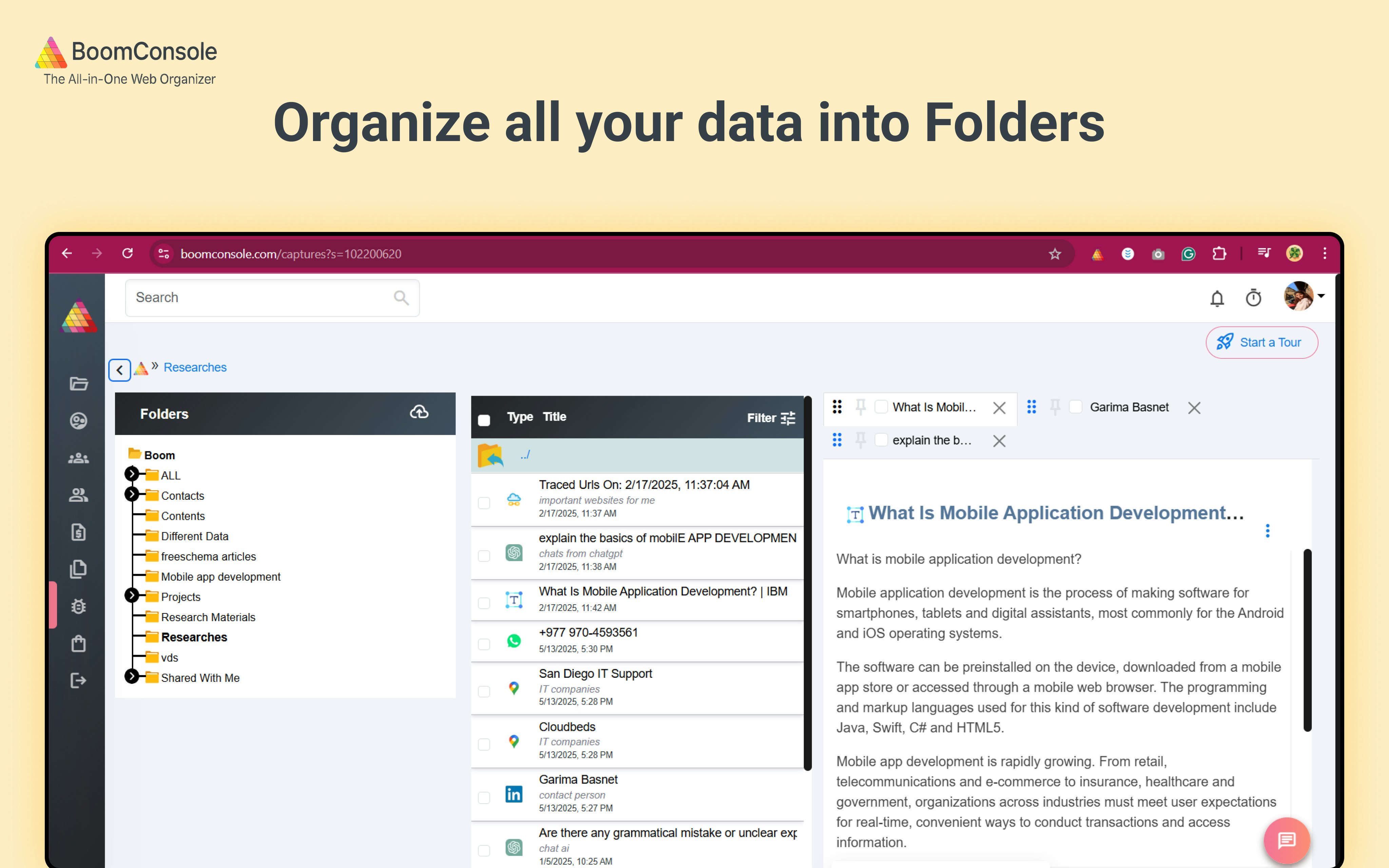Open the notifications bell
This screenshot has width=1389, height=868.
[x=1217, y=298]
